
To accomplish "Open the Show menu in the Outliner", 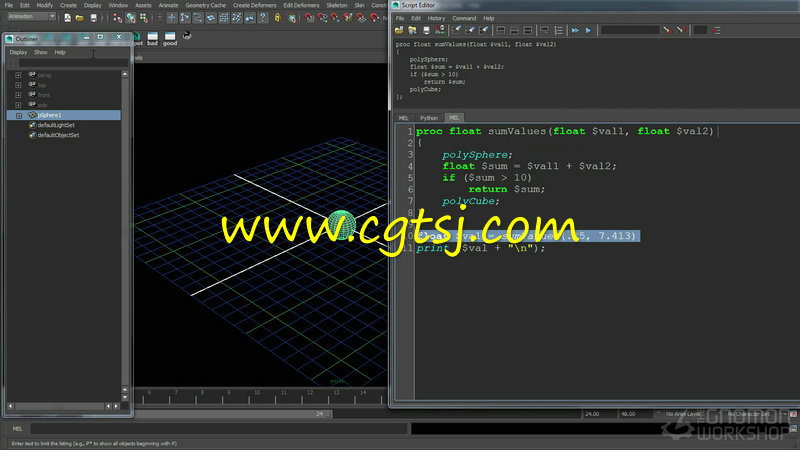I will point(41,52).
